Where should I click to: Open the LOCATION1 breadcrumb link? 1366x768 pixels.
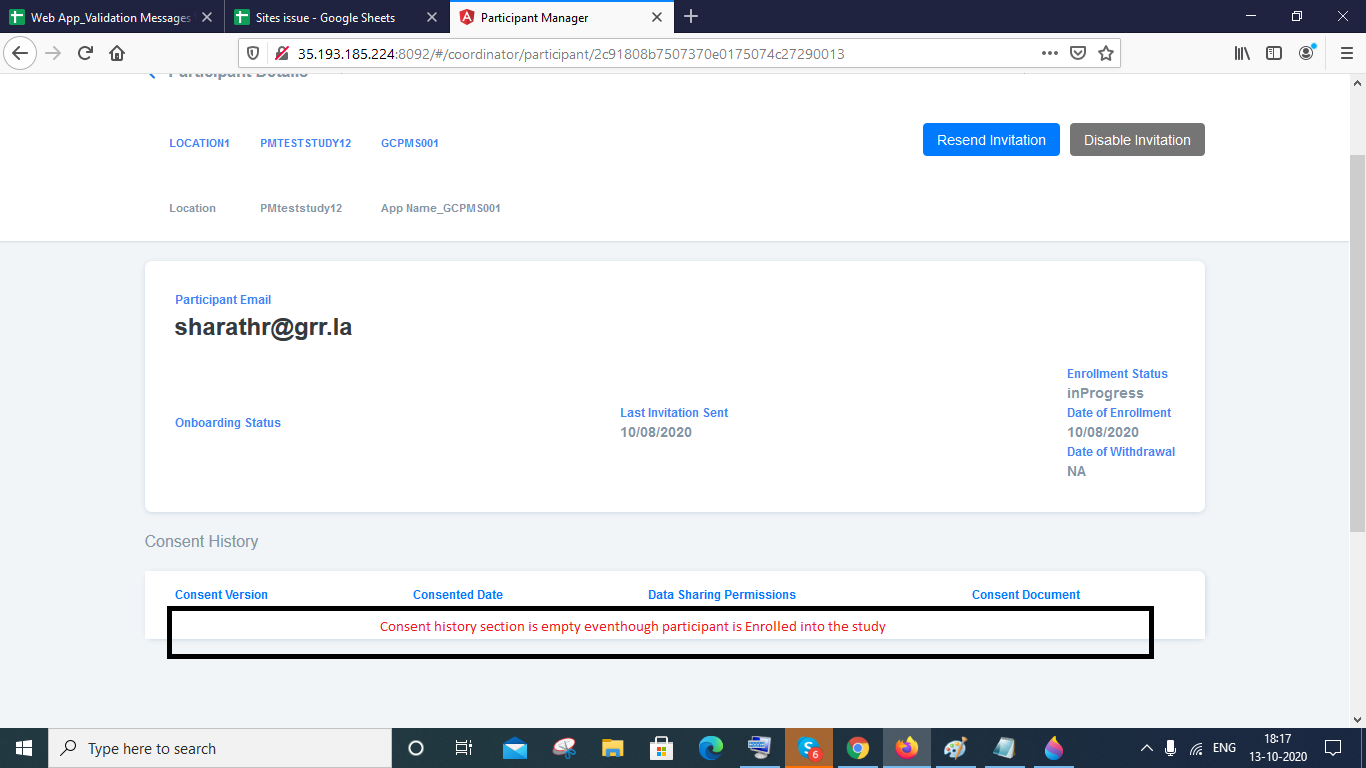click(x=199, y=142)
